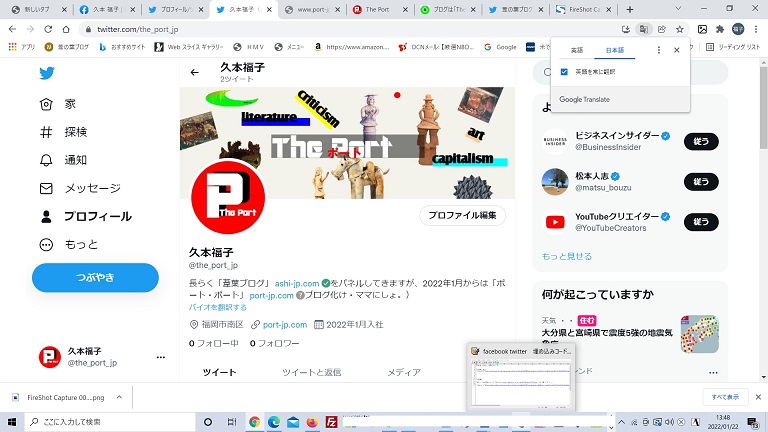Open the tab search dropdown arrow in Chrome
The height and width of the screenshot is (432, 768).
point(678,9)
